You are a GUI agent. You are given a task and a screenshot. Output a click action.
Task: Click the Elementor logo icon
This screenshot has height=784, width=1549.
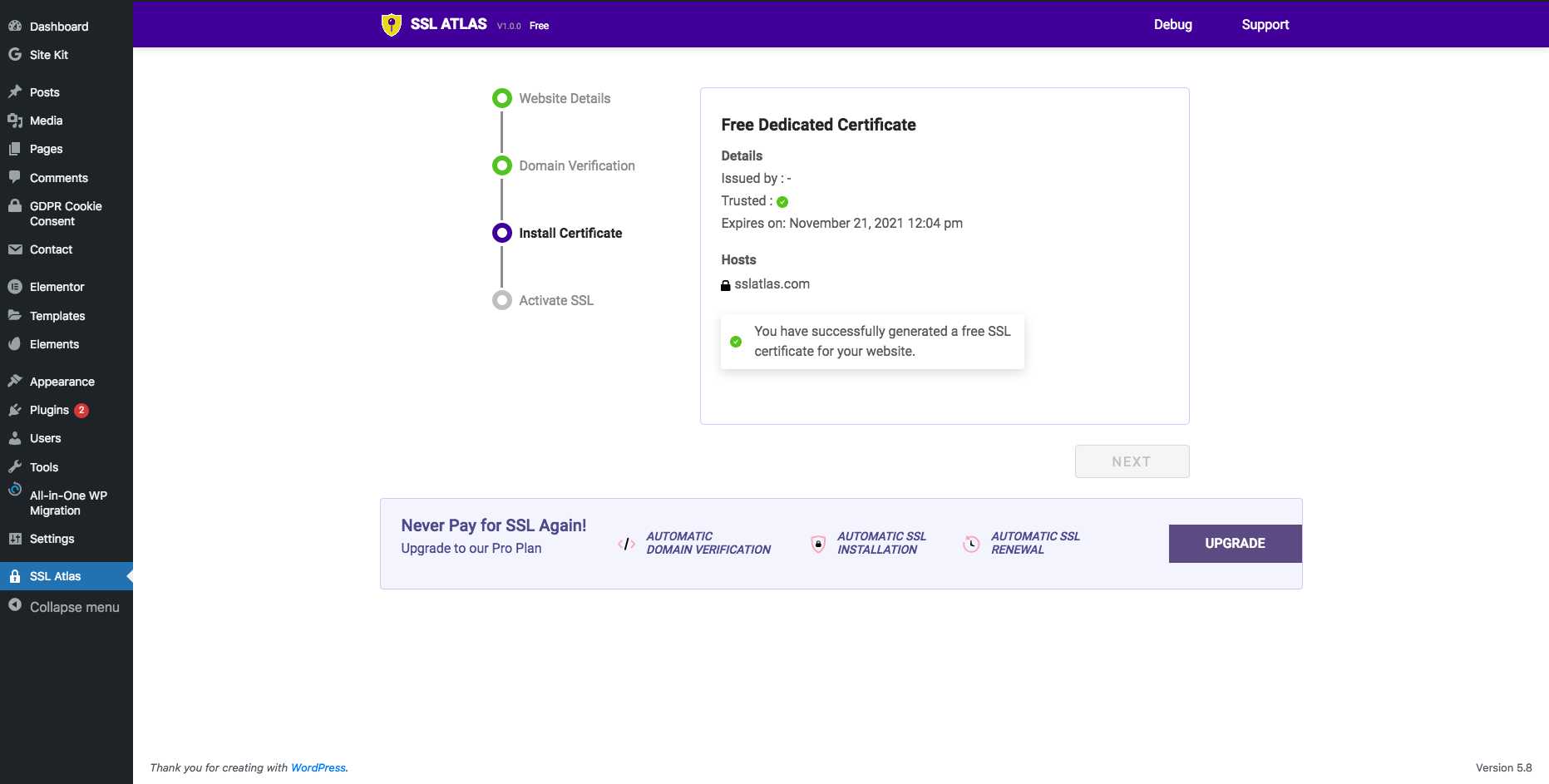pyautogui.click(x=15, y=287)
